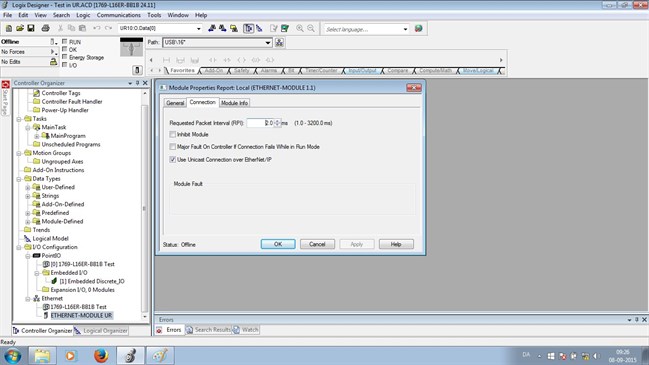Open the Communications menu
The width and height of the screenshot is (649, 365).
tap(119, 15)
